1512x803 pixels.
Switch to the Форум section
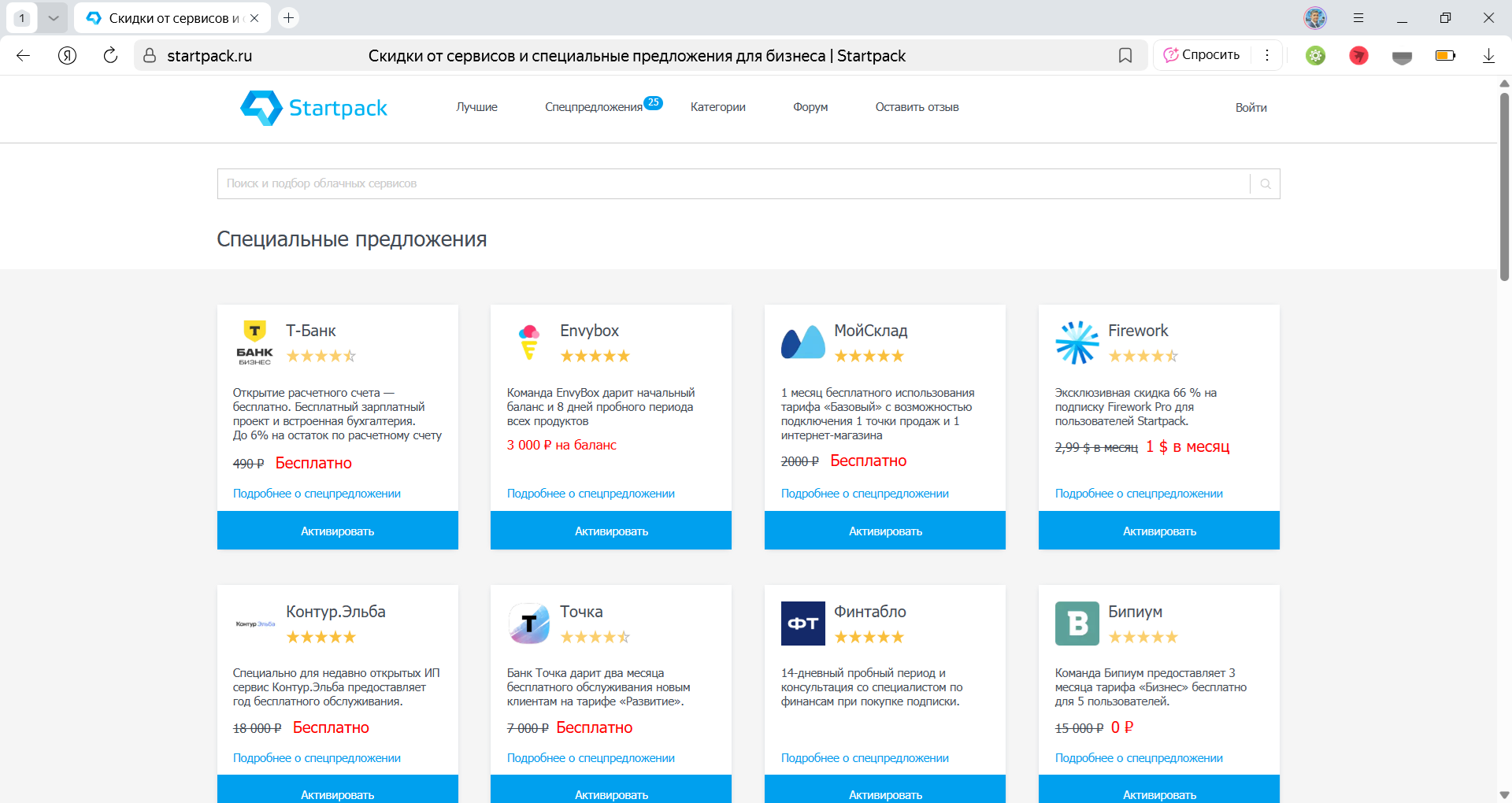click(810, 107)
